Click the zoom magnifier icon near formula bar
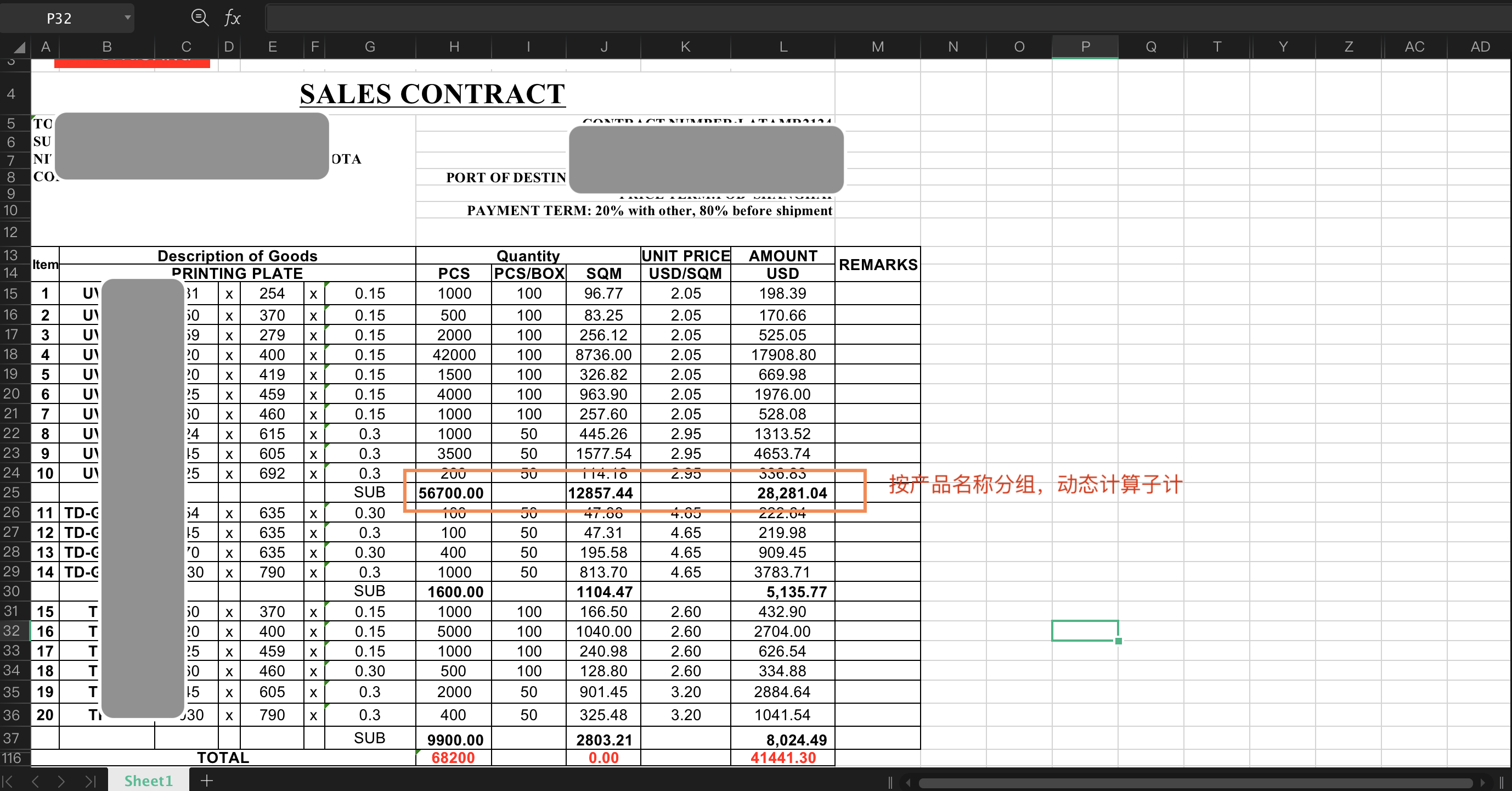 coord(200,18)
